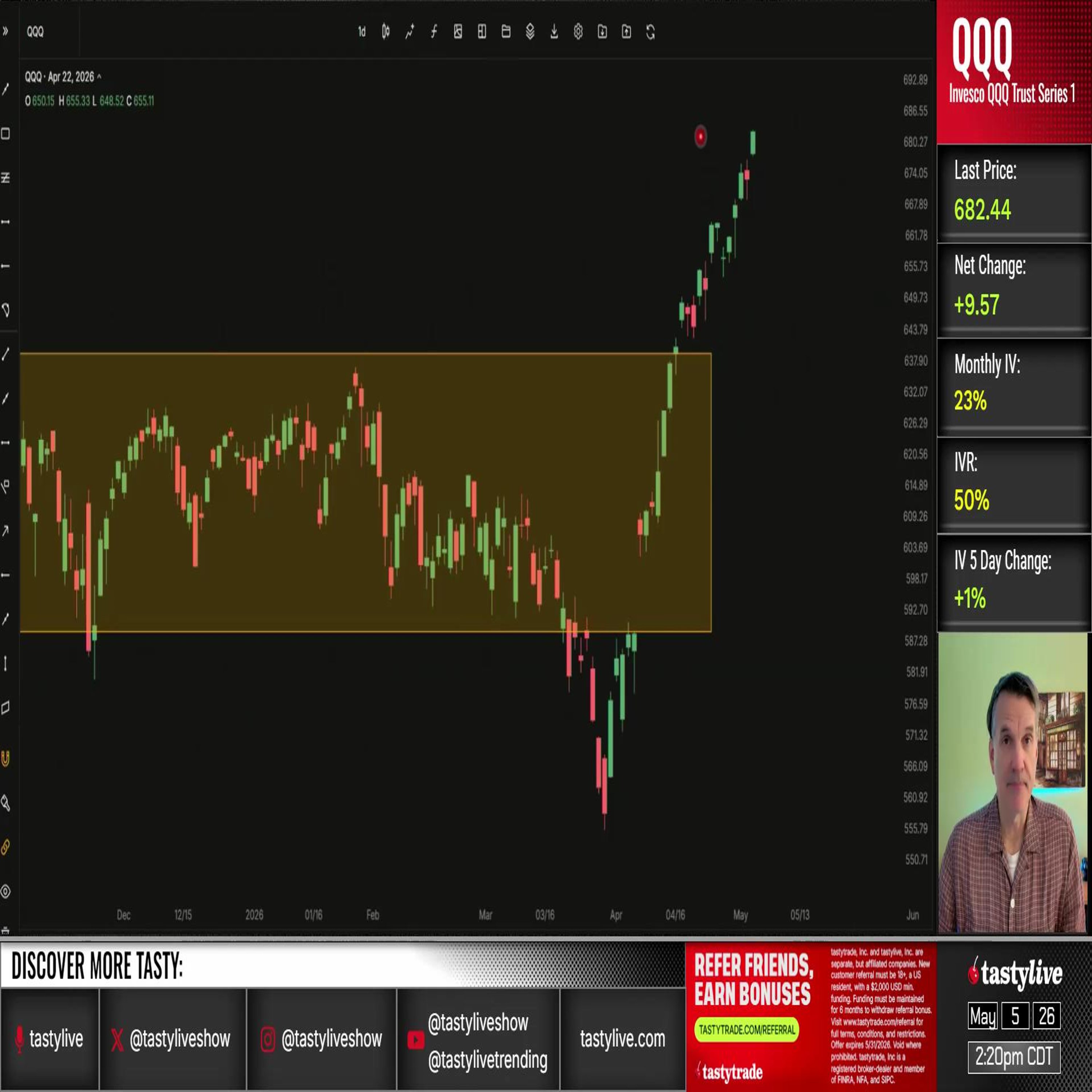Screen dimensions: 1092x1092
Task: Click the TASTYTRADE.COM/REFERRAL button
Action: point(747,1030)
